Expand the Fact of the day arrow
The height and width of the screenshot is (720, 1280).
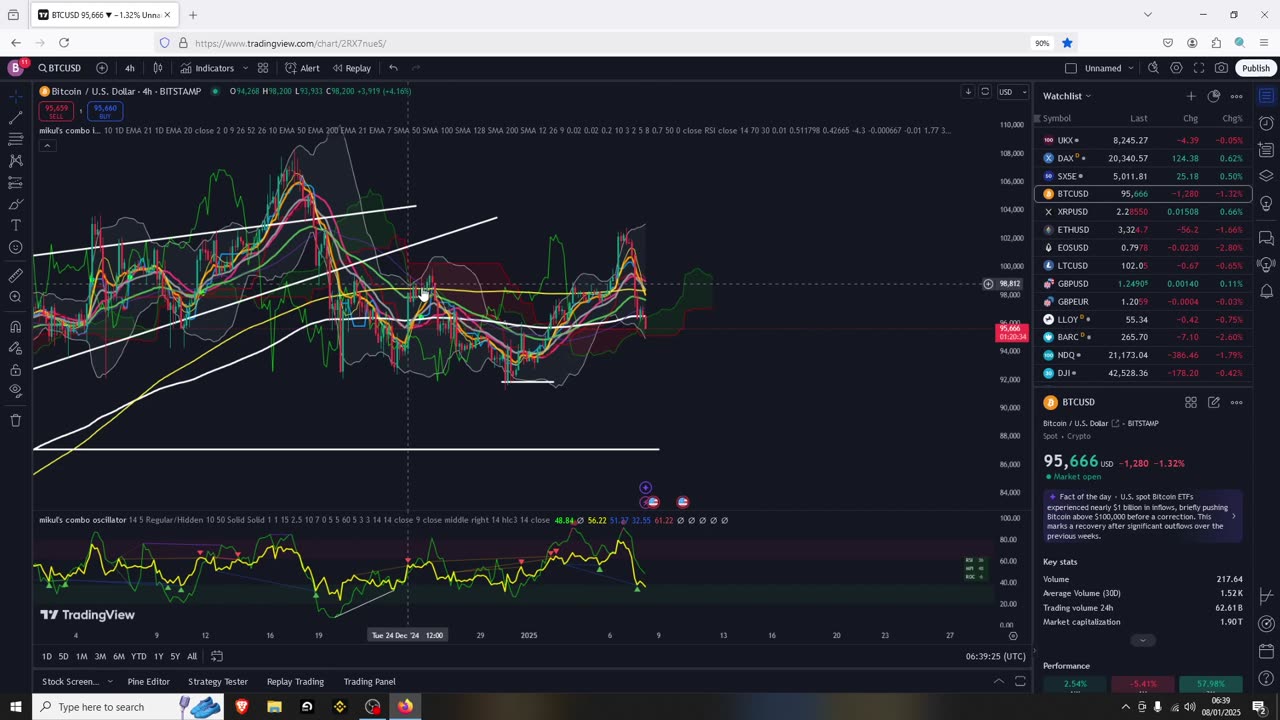pos(1233,516)
